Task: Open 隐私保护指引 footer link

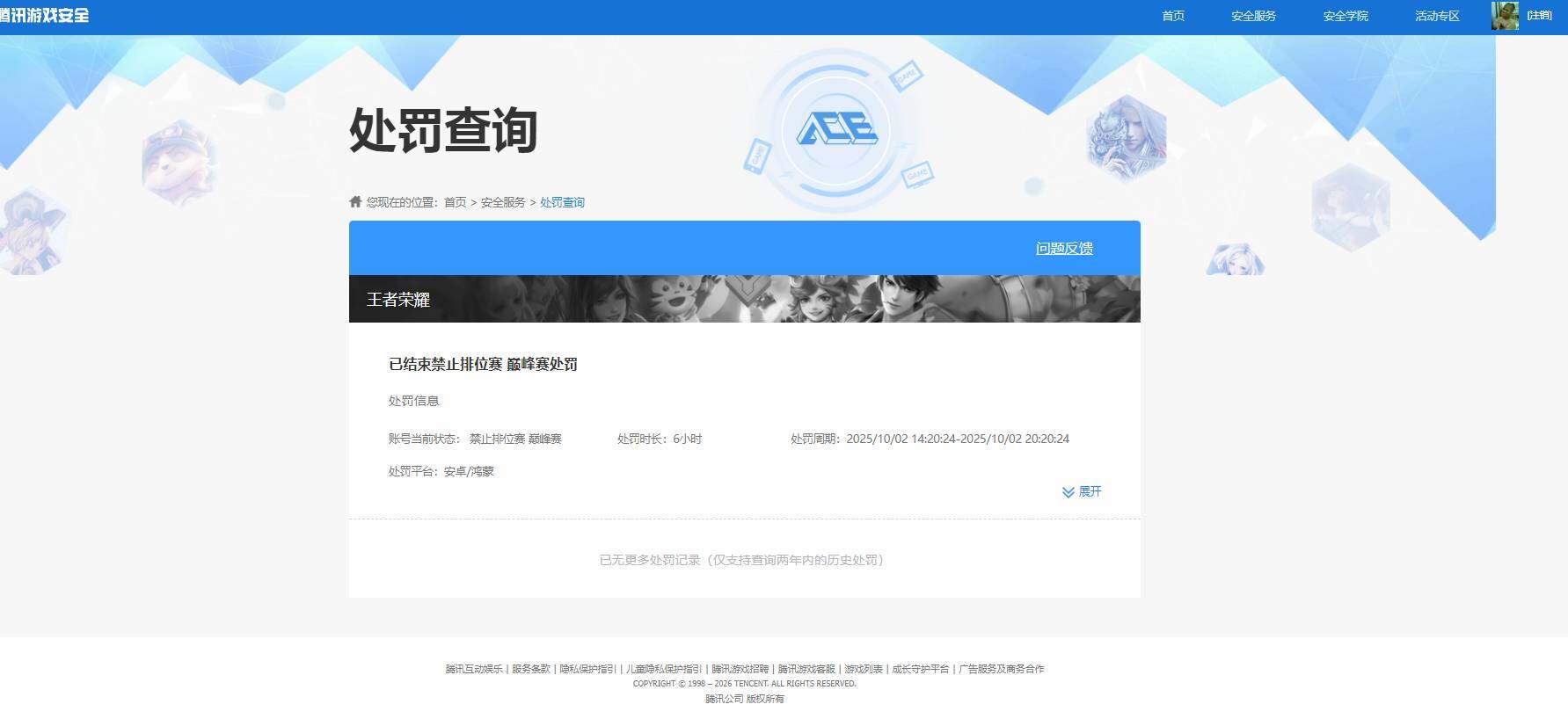Action: click(588, 669)
